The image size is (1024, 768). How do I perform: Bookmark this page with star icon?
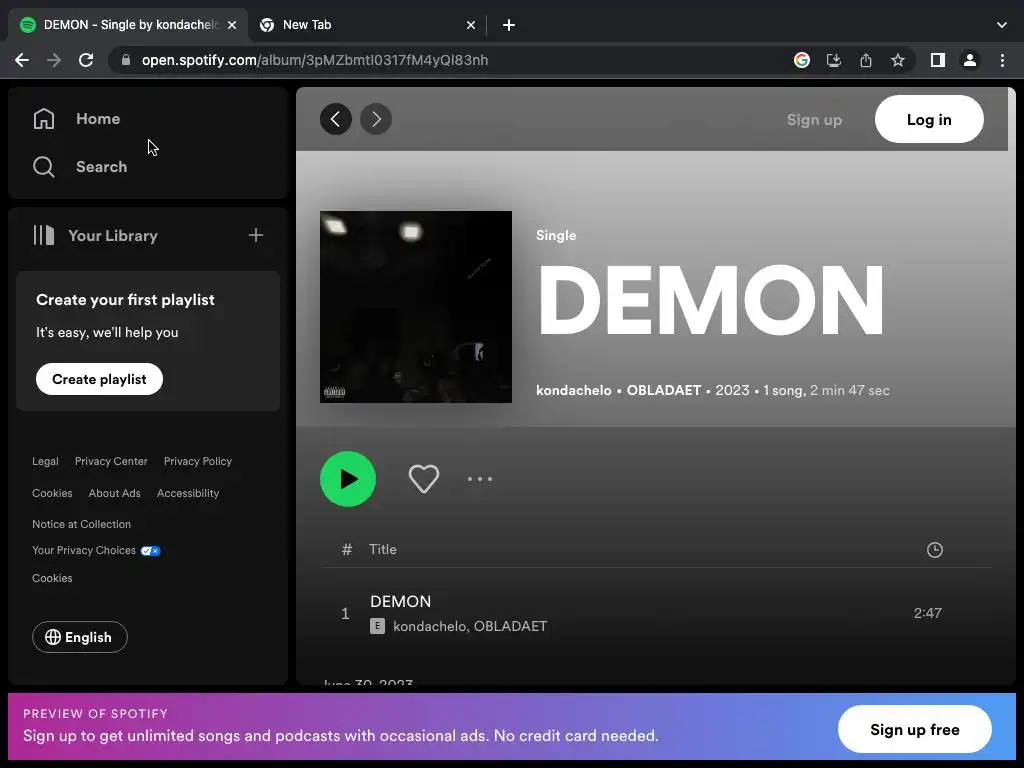(x=898, y=60)
